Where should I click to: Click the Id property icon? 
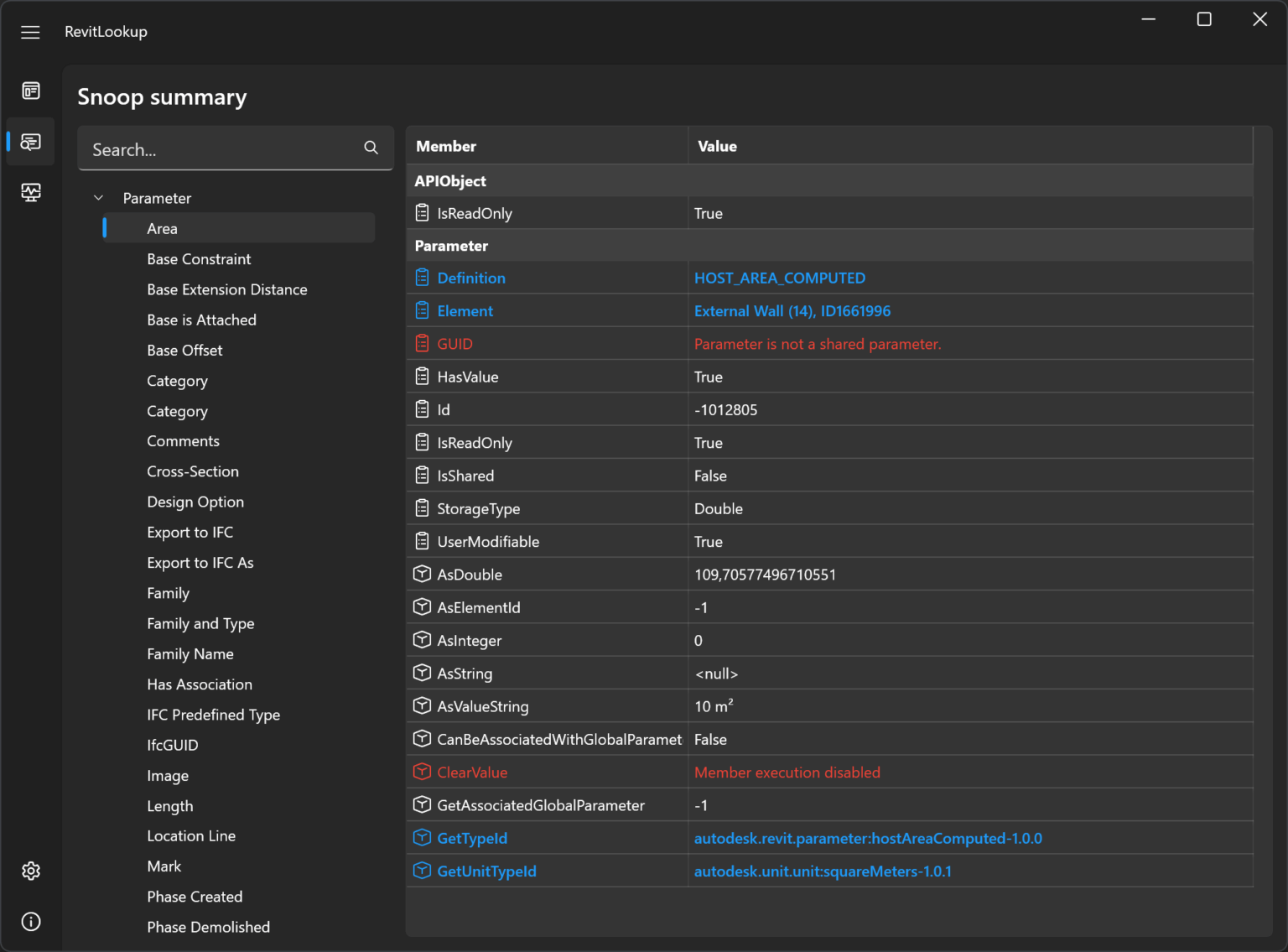(x=423, y=409)
